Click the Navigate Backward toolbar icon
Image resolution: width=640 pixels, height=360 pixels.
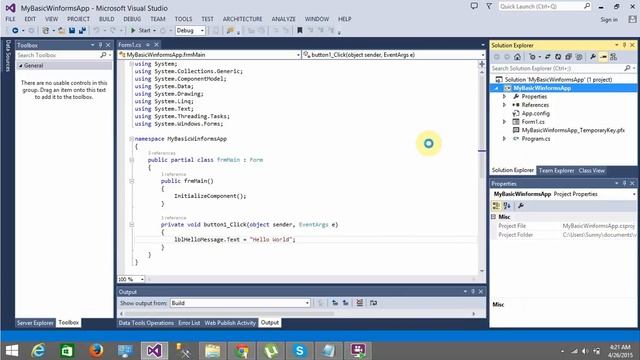click(x=15, y=31)
